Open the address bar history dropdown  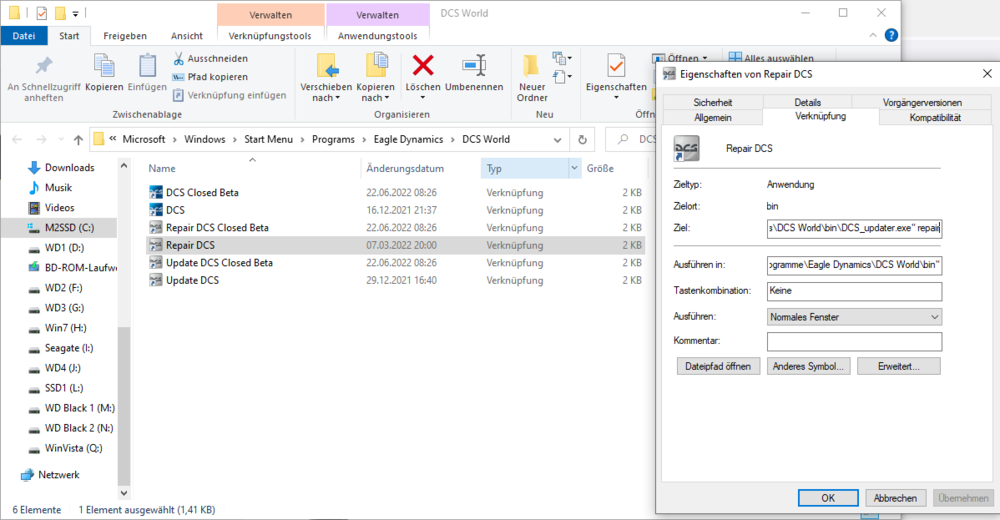(557, 140)
